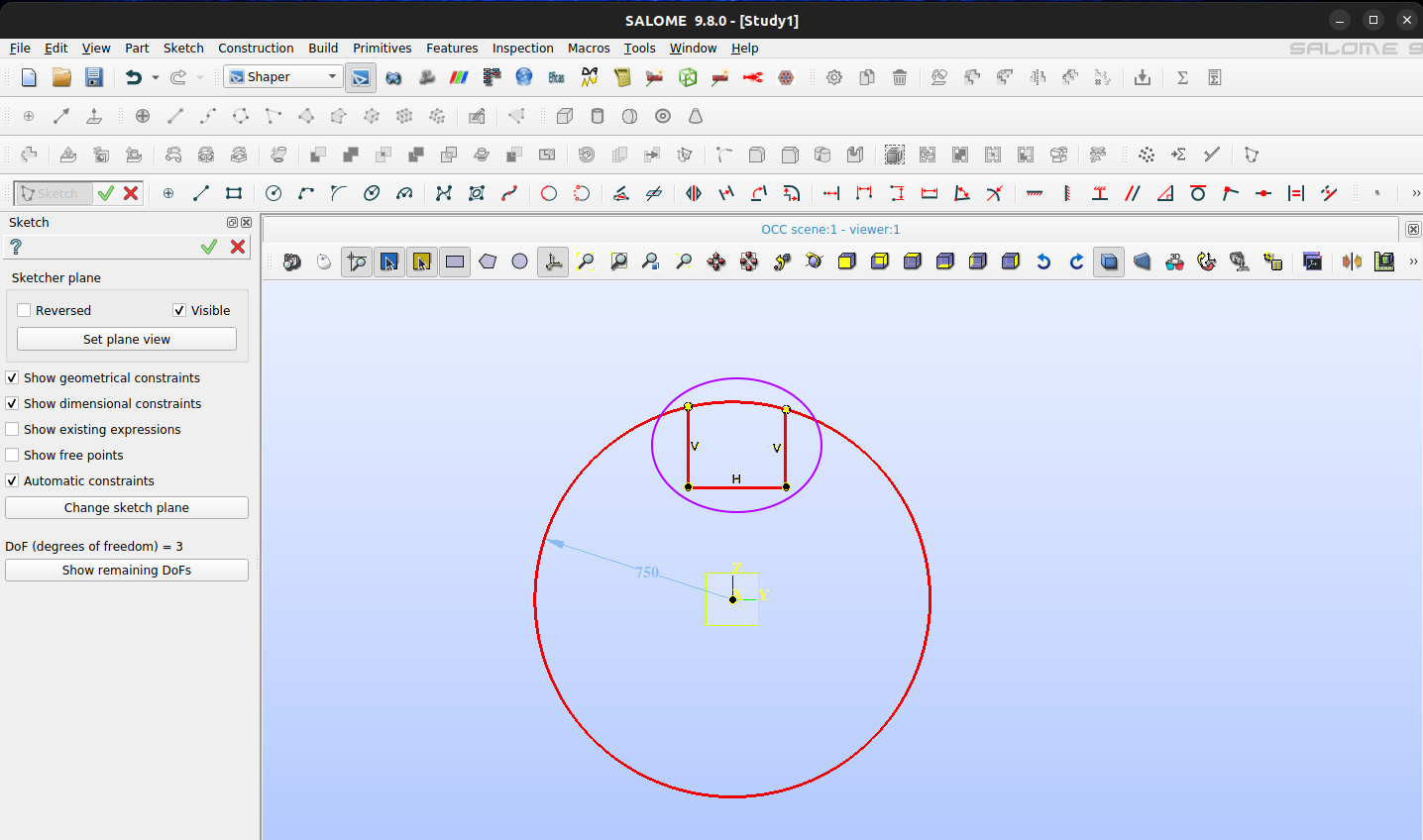Select the sketch Rectangle tool

click(x=234, y=193)
